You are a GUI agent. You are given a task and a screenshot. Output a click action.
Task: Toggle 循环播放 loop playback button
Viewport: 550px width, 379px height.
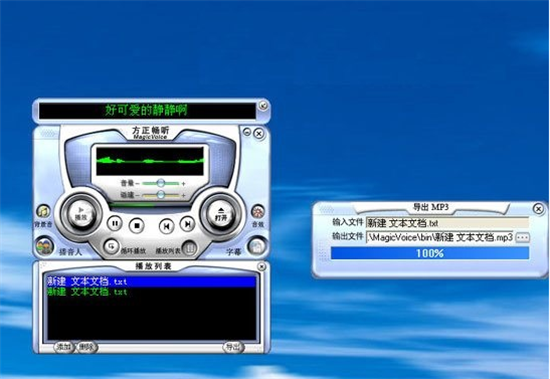coord(111,246)
